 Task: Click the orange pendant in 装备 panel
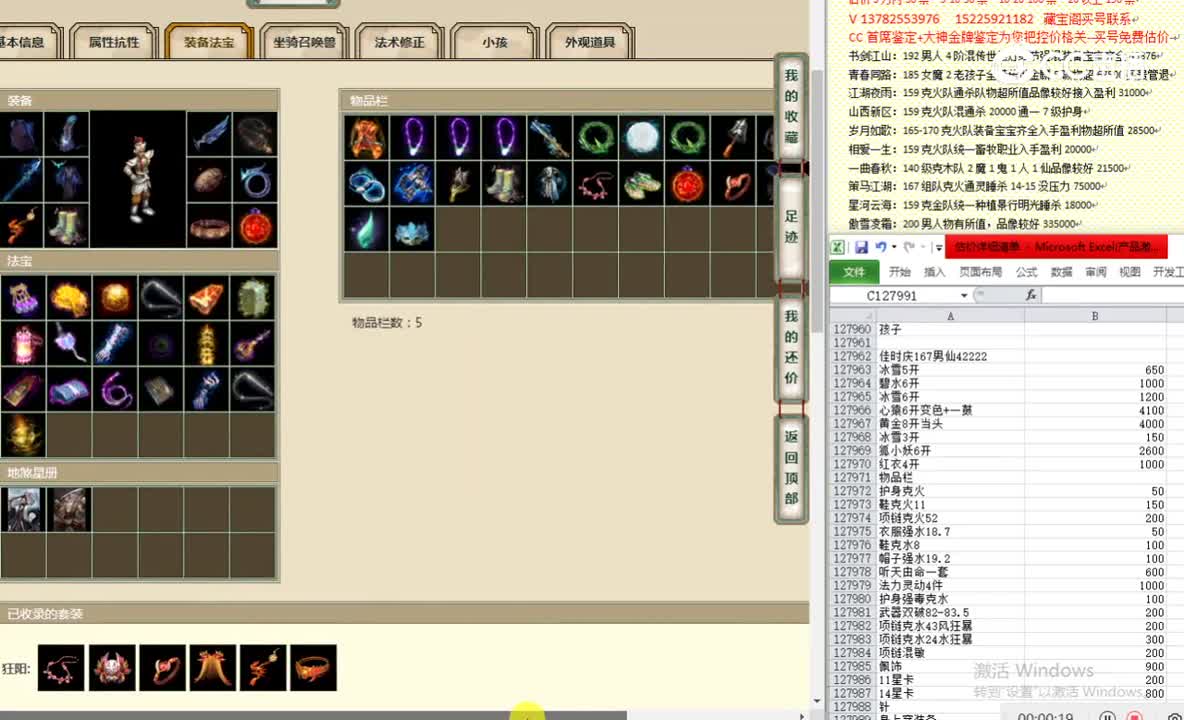21,225
